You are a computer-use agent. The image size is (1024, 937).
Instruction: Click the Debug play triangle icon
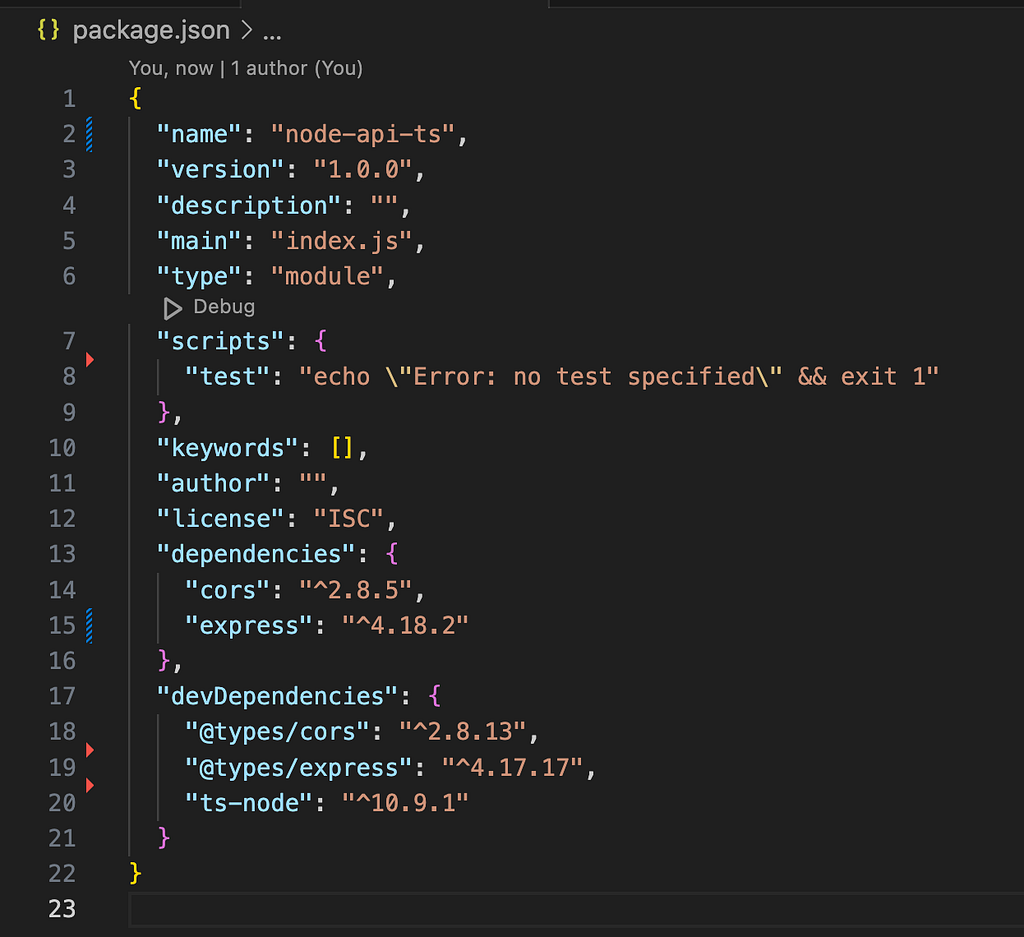171,308
